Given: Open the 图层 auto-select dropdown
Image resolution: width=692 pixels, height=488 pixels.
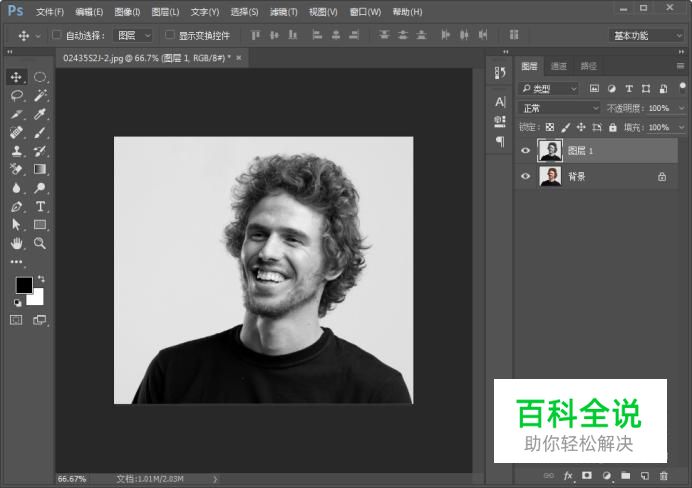Looking at the screenshot, I should coord(132,35).
